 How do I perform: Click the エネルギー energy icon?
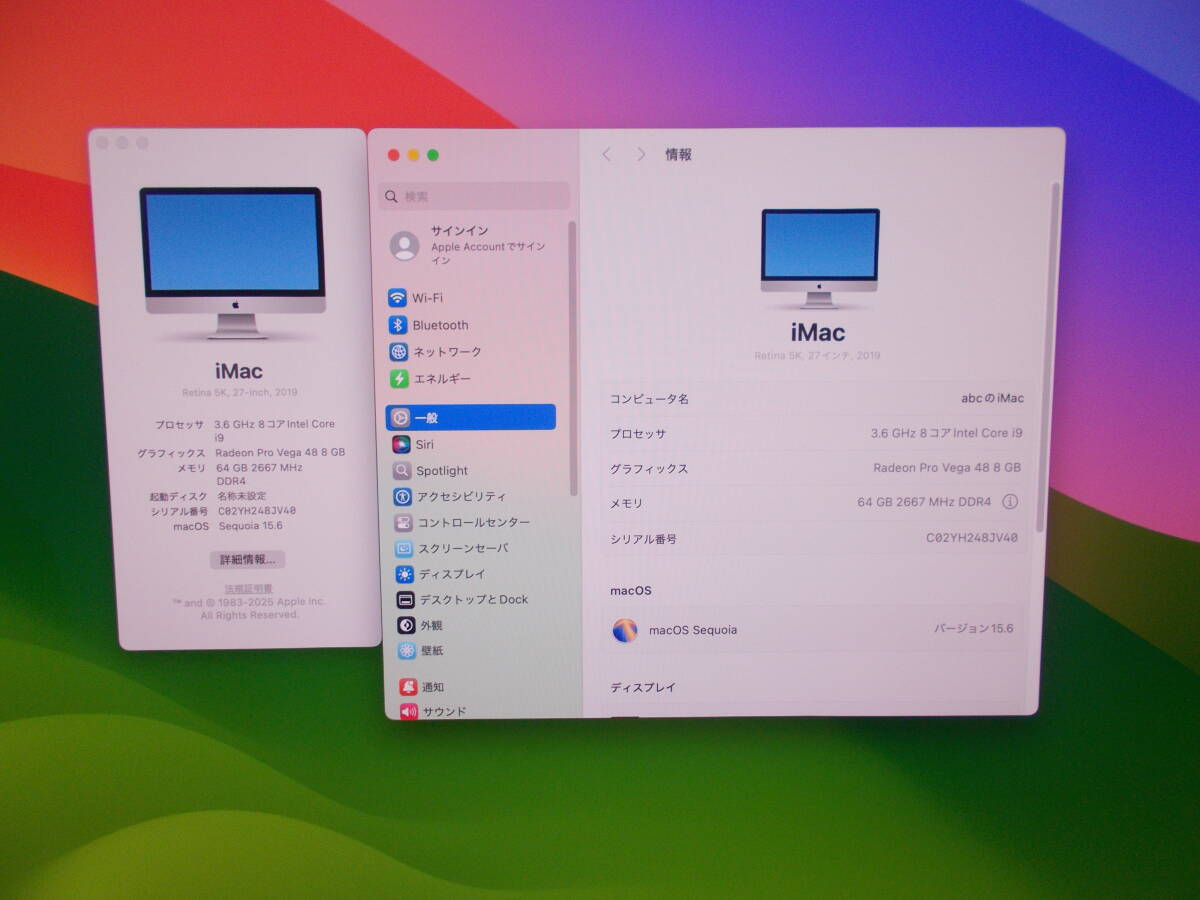coord(399,379)
